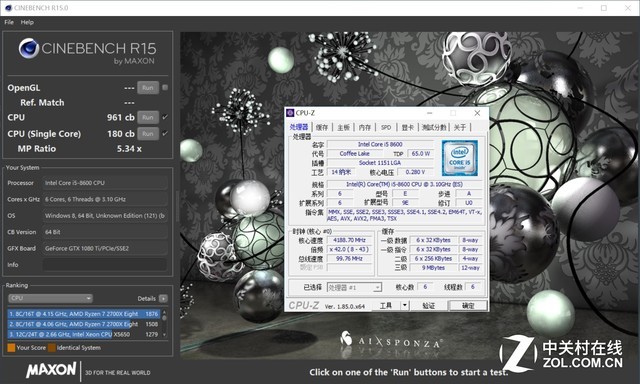Click the 确定 button in CPU-Z
This screenshot has width=640, height=384.
coord(468,305)
